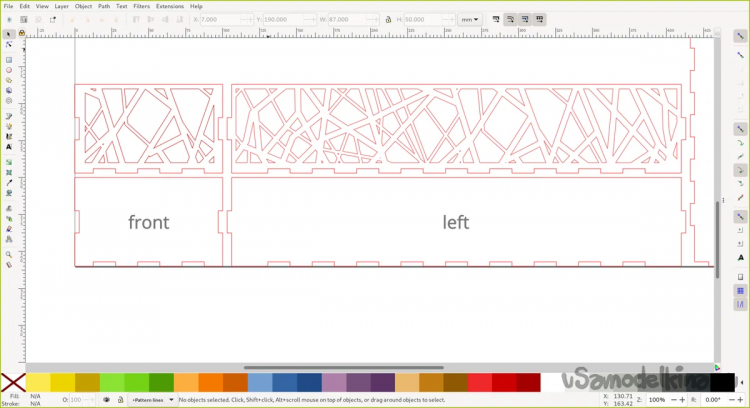
Task: Open the Extensions menu
Action: coord(169,6)
